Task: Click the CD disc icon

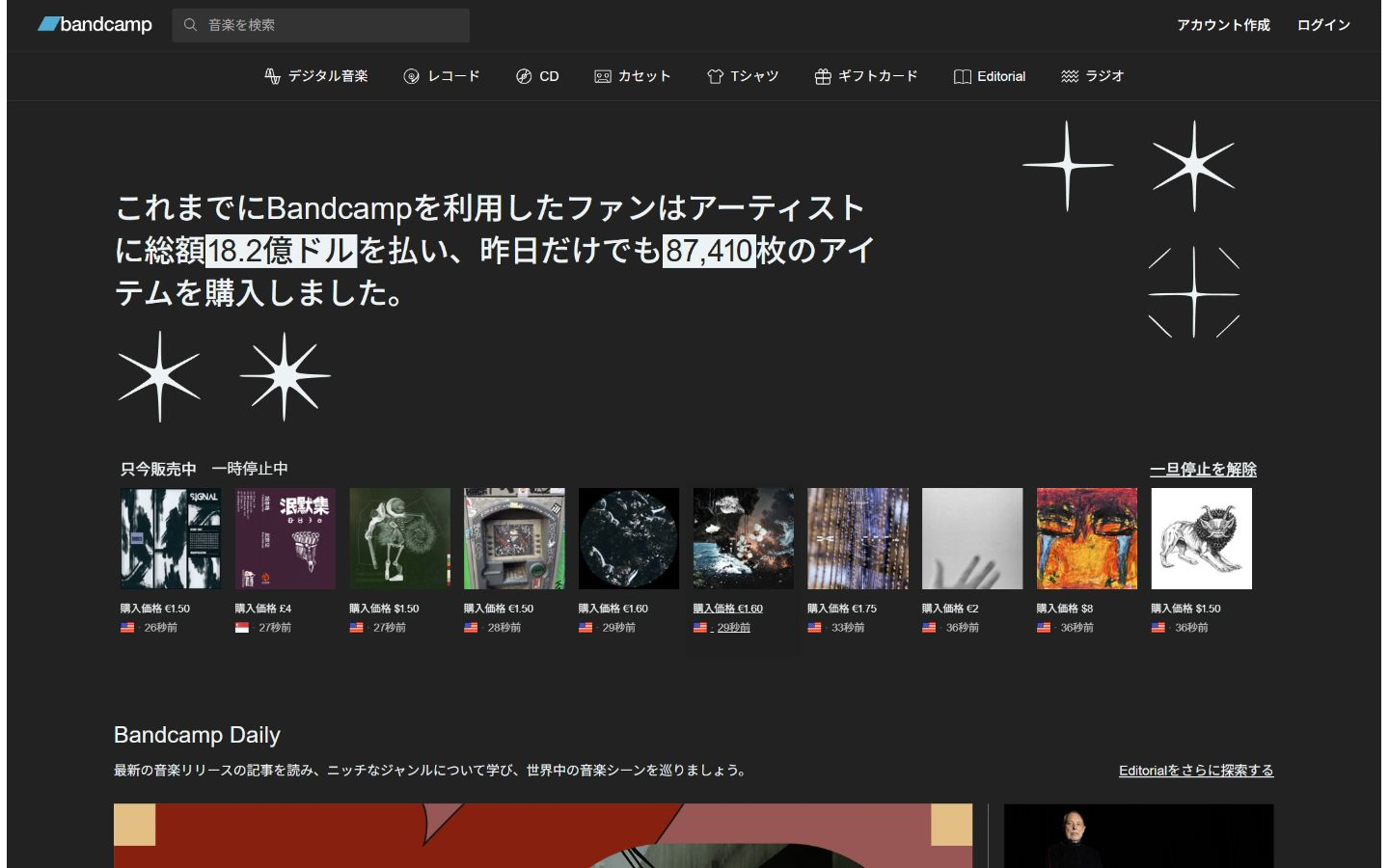Action: coord(524,76)
